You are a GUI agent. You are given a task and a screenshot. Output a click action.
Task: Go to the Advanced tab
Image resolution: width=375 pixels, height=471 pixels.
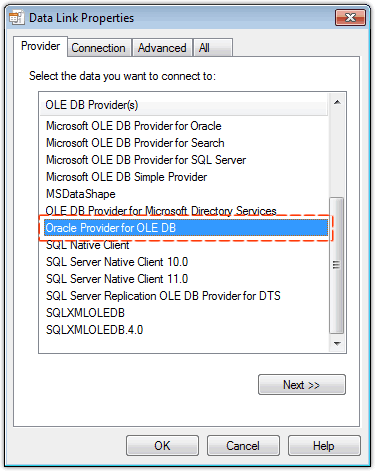tap(162, 48)
